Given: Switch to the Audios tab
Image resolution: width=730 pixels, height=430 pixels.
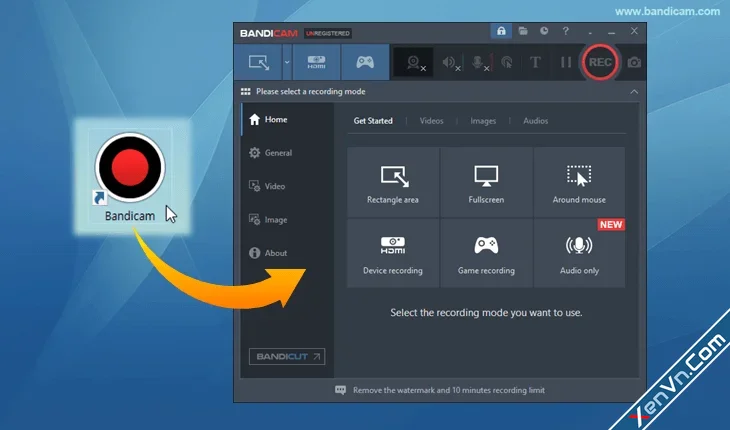Looking at the screenshot, I should point(535,121).
